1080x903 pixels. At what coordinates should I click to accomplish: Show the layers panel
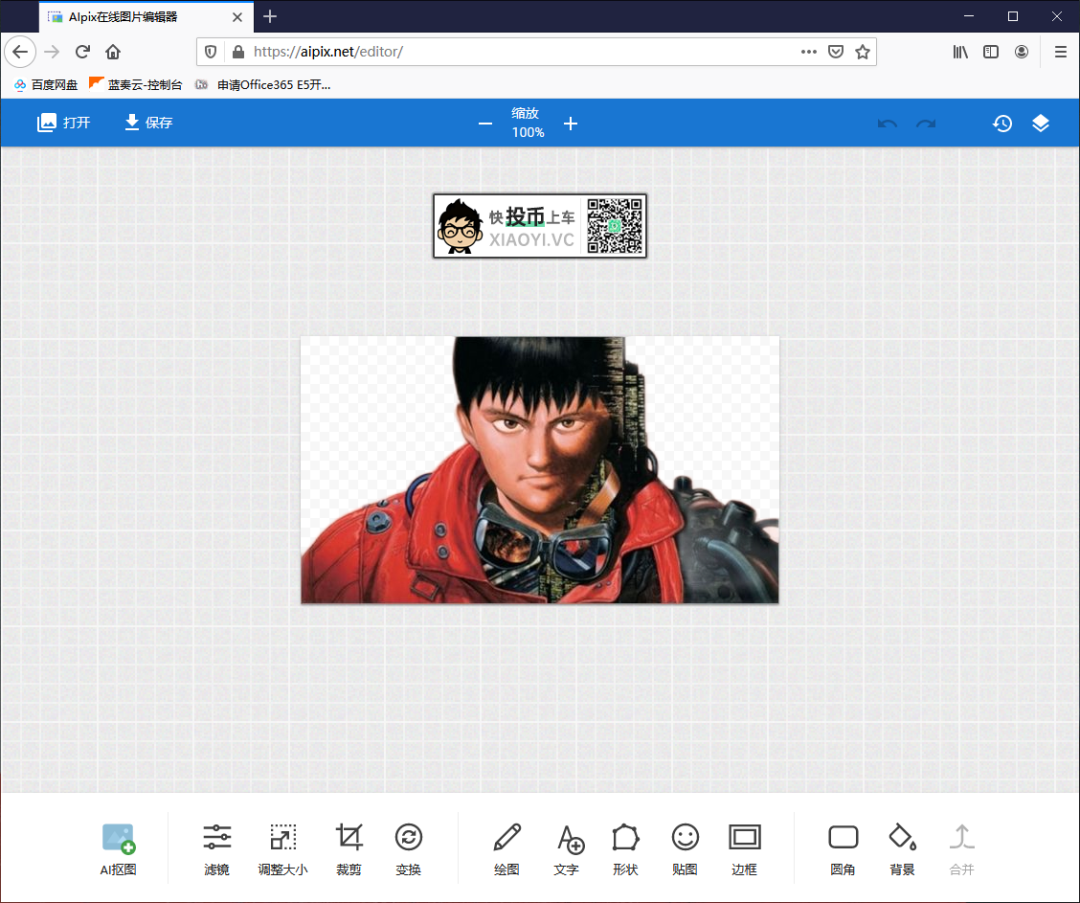[1041, 124]
